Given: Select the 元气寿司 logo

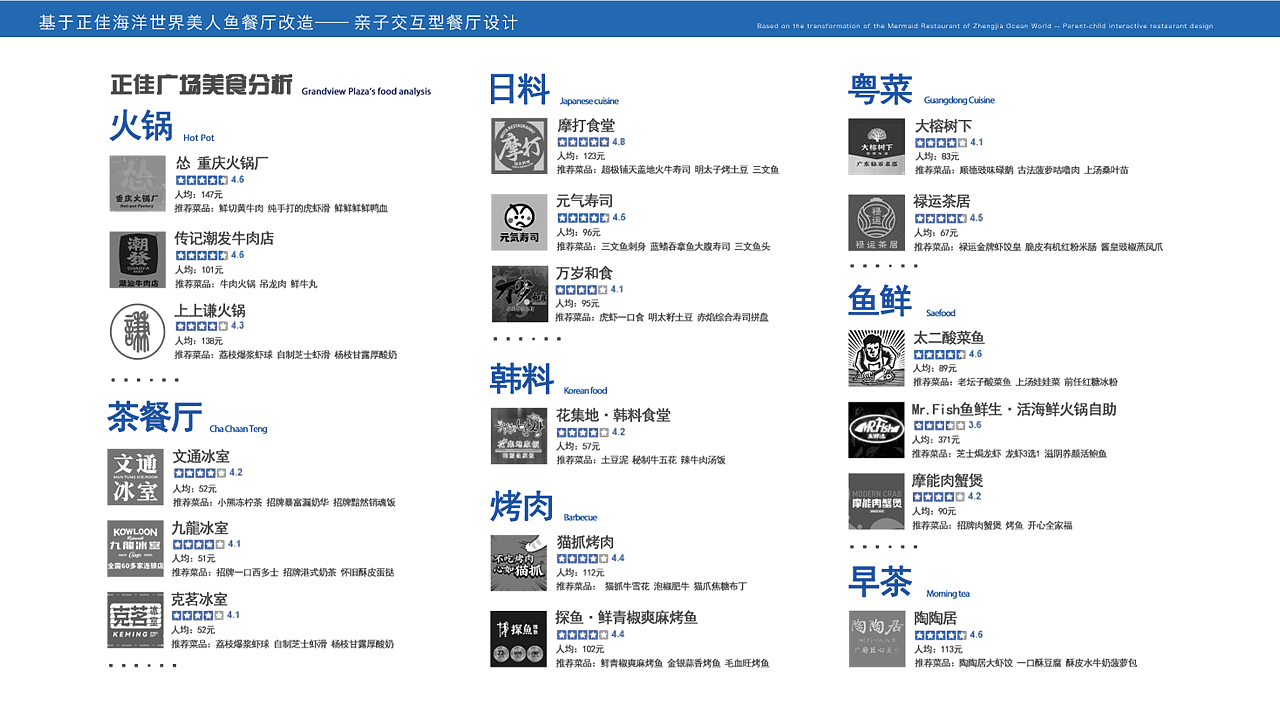Looking at the screenshot, I should tap(519, 222).
